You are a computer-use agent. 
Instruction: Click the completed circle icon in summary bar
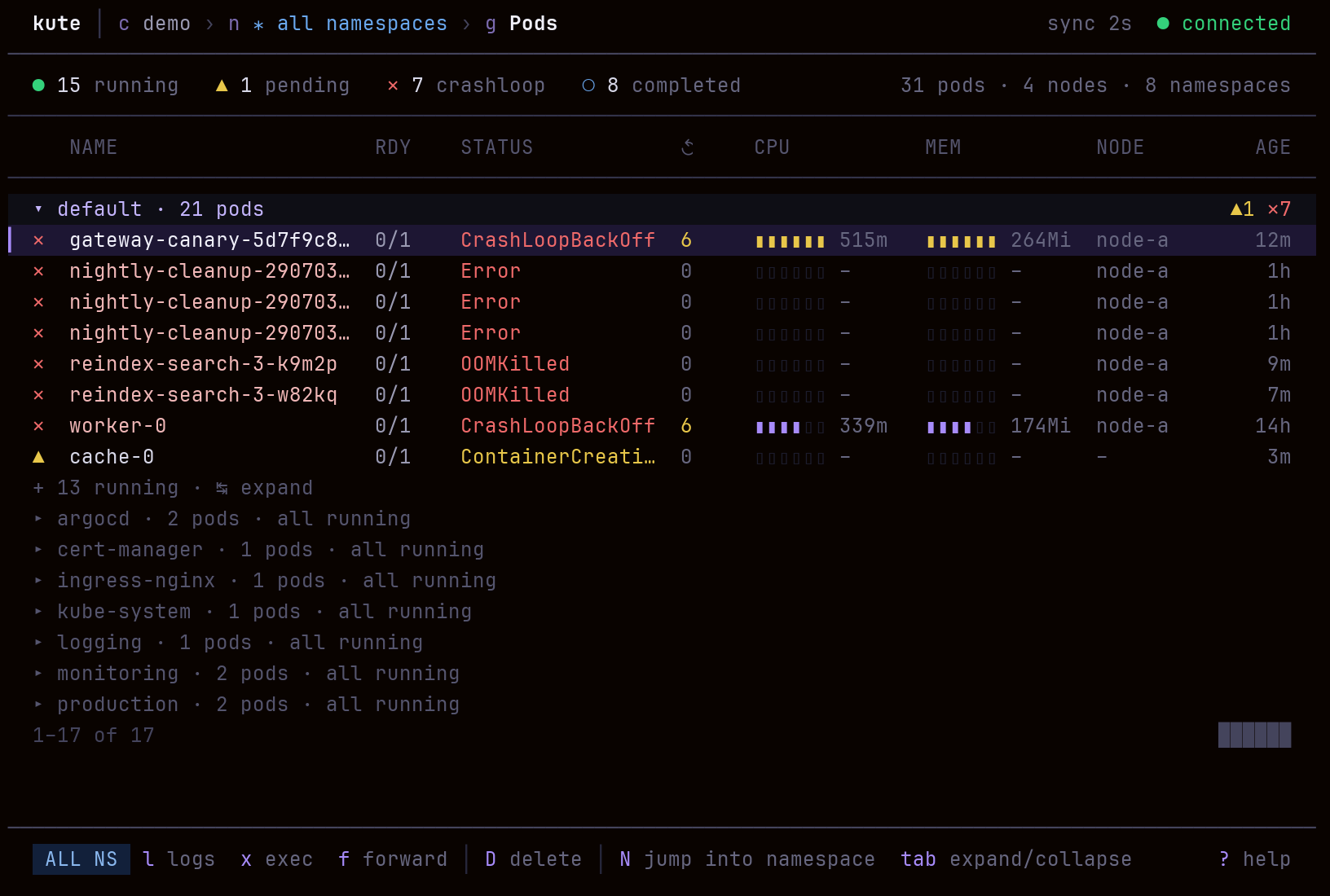(588, 85)
